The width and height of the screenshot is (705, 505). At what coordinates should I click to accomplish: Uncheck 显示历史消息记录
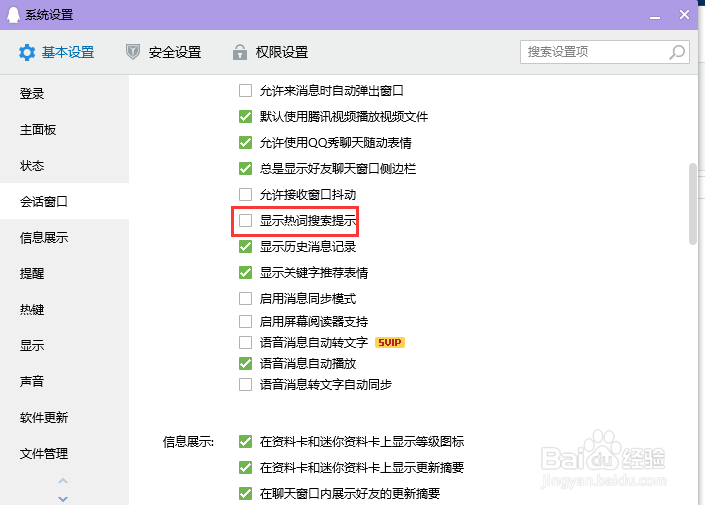[x=245, y=247]
